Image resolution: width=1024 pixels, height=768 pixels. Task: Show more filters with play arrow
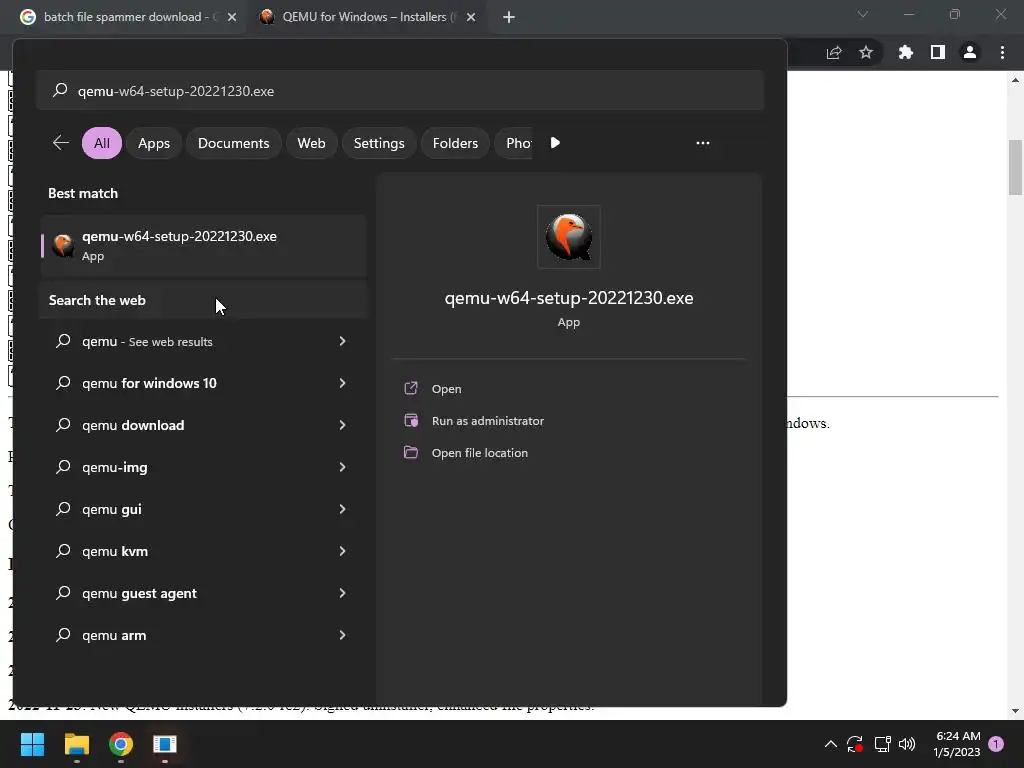(x=555, y=143)
